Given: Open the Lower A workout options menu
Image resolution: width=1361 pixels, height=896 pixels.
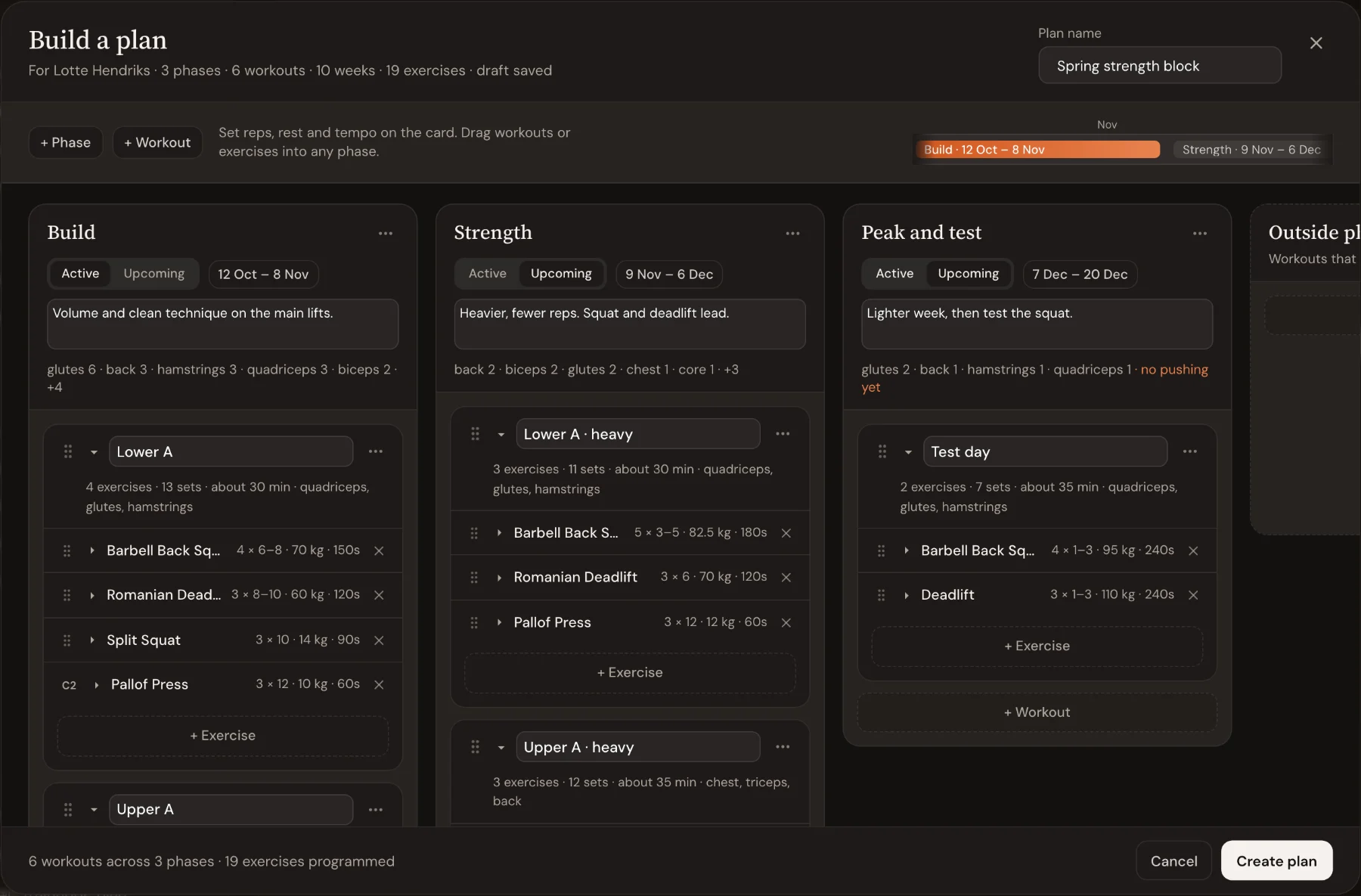Looking at the screenshot, I should pos(376,451).
